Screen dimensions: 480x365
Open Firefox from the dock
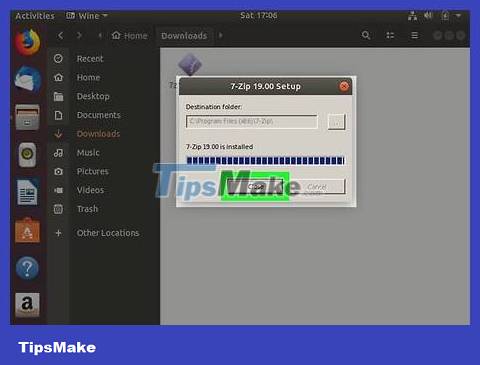[x=27, y=42]
